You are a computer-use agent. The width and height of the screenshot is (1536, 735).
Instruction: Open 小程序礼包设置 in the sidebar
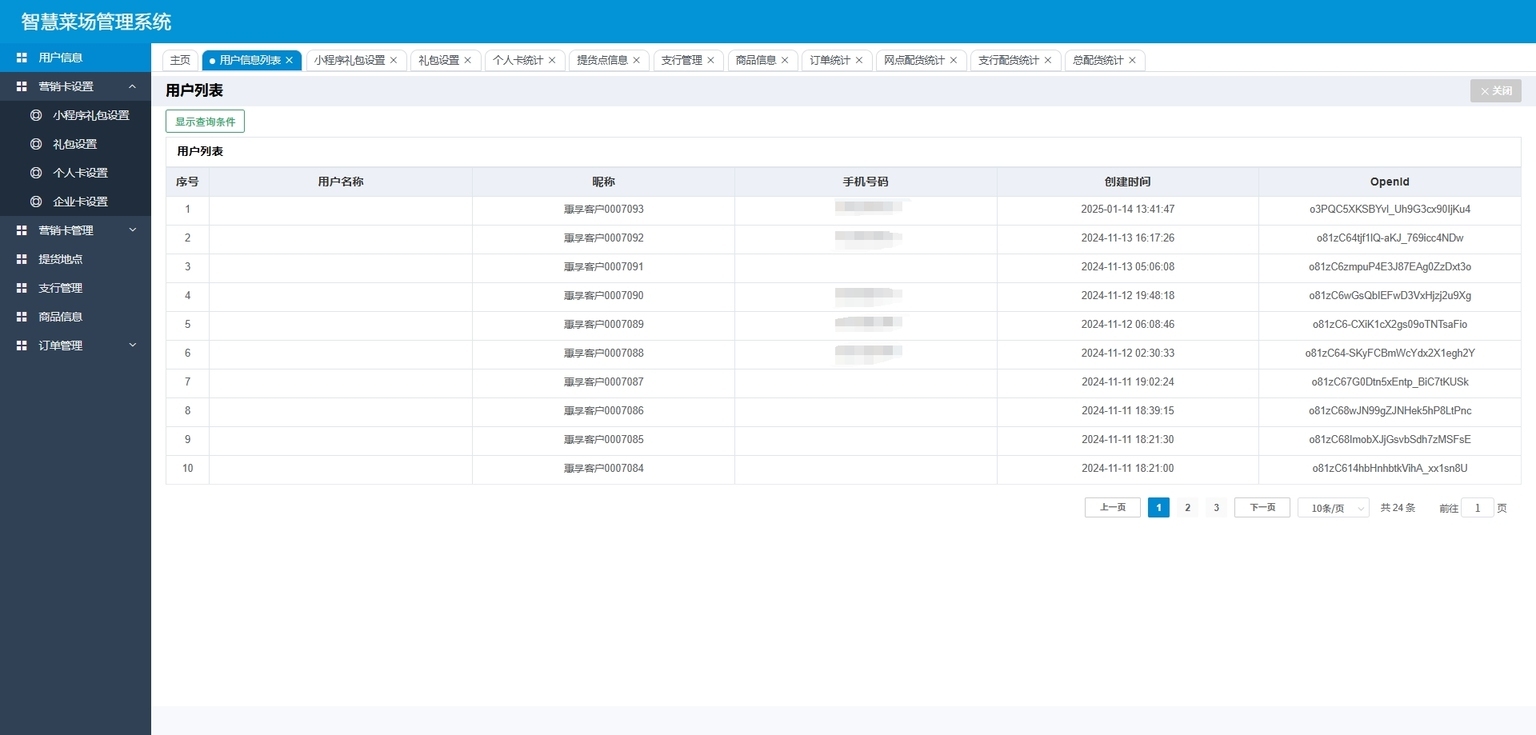coord(75,115)
